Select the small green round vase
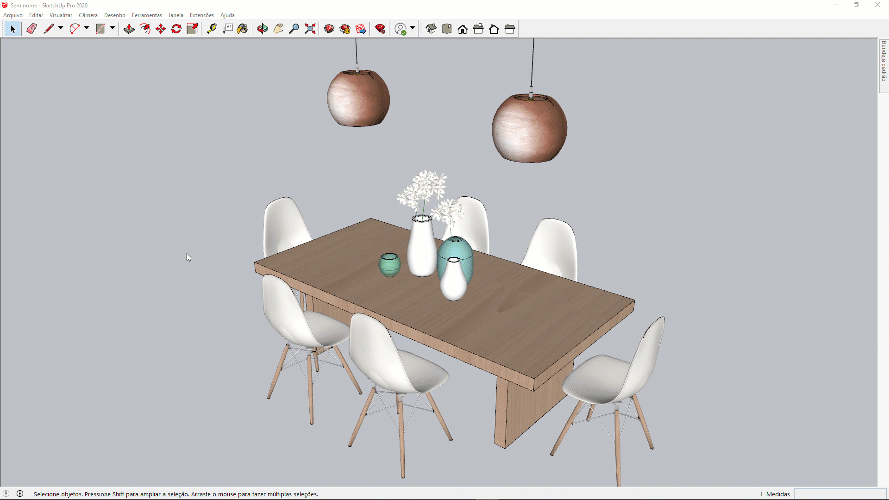 (390, 265)
